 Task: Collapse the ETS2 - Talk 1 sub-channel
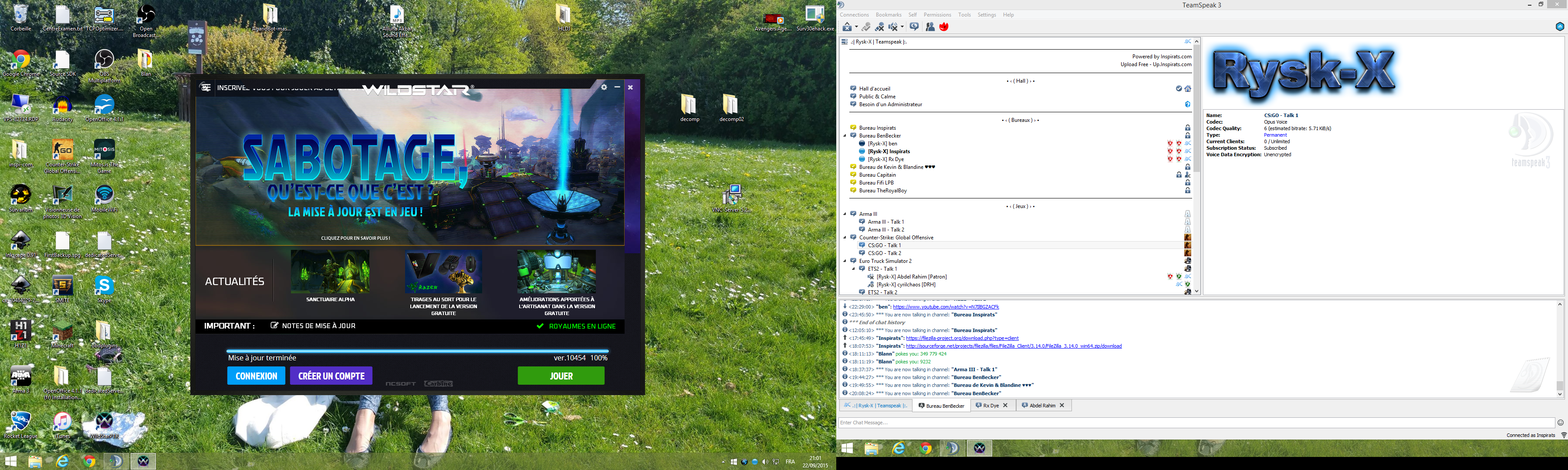(853, 269)
